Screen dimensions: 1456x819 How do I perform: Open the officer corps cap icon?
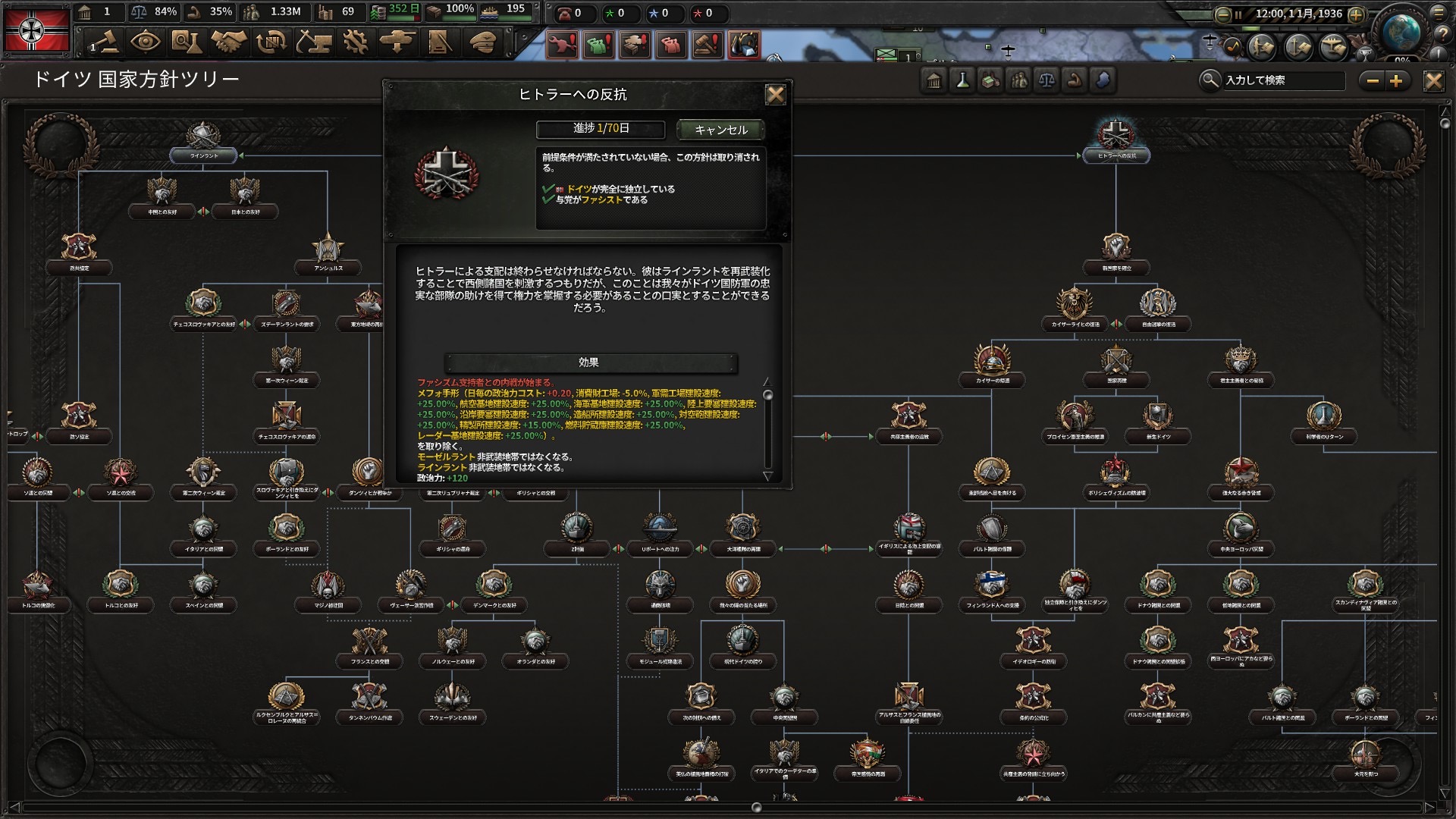pos(482,42)
